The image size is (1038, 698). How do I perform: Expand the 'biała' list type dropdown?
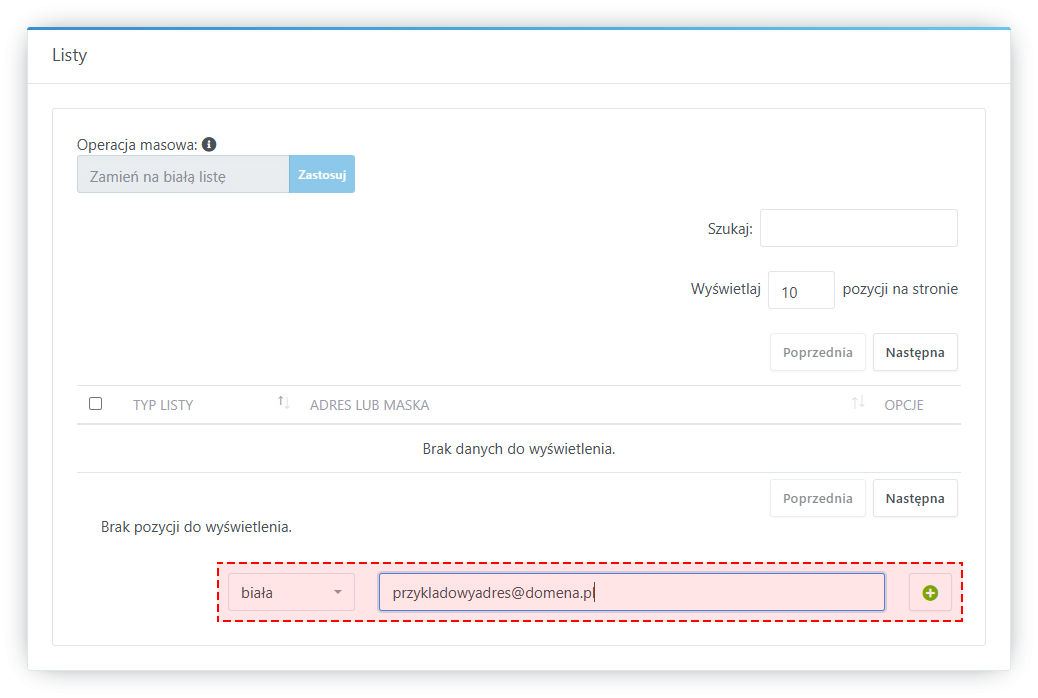pos(291,592)
